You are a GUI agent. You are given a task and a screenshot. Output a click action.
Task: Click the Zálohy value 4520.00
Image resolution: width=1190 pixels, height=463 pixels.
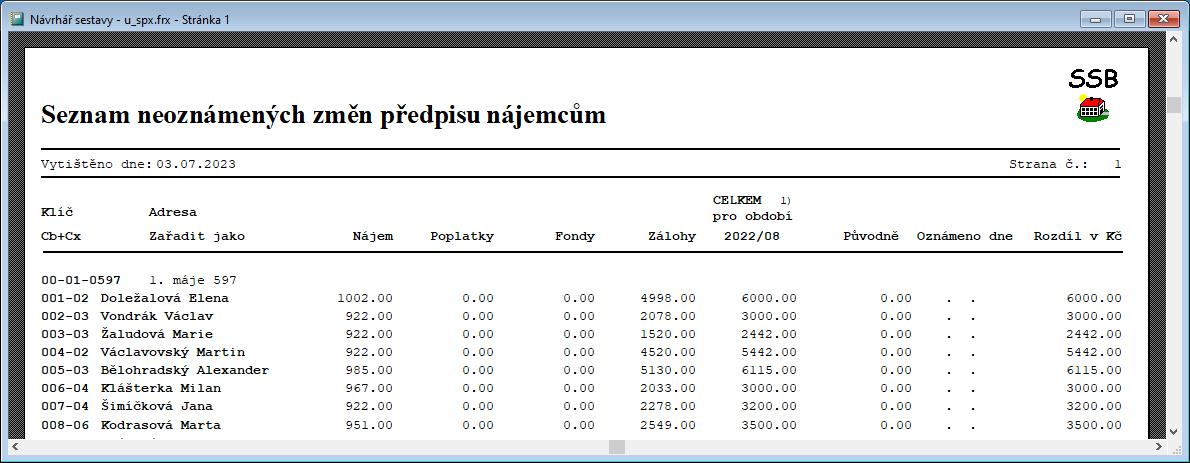click(668, 352)
